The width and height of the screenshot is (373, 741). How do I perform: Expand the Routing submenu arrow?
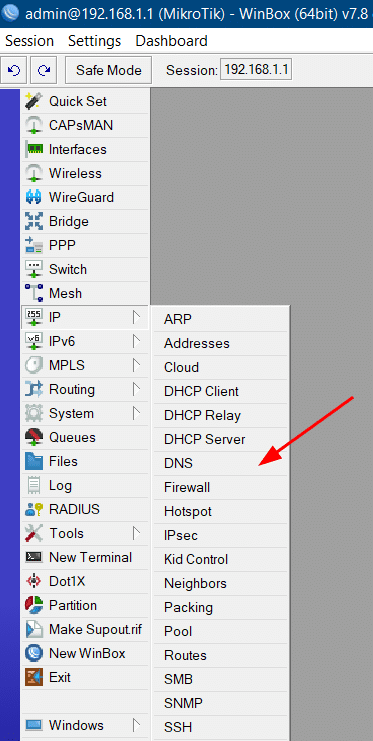point(137,389)
